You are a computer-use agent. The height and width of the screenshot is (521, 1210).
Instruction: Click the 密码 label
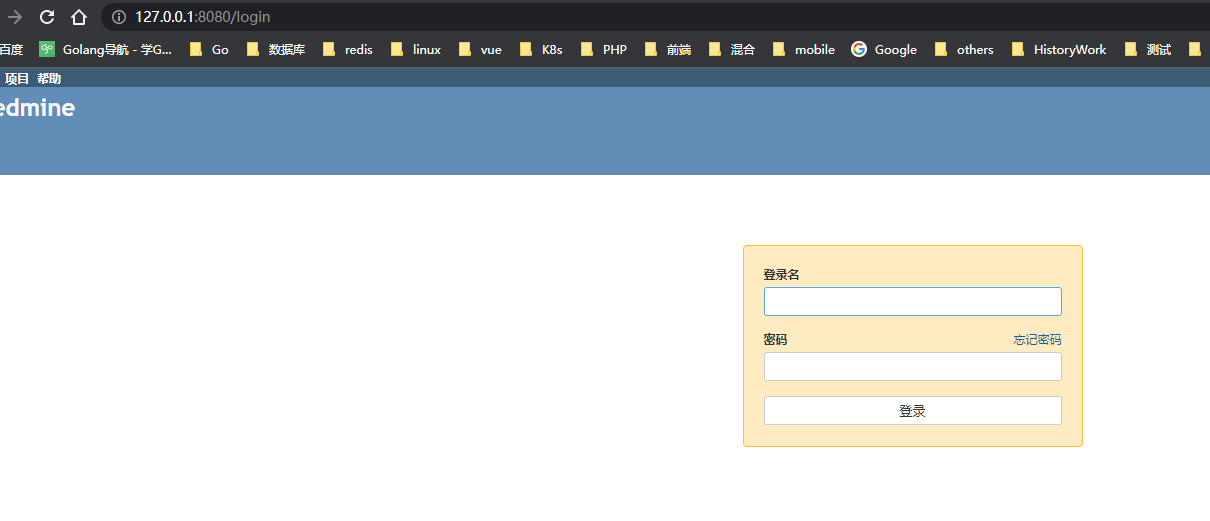click(x=775, y=340)
